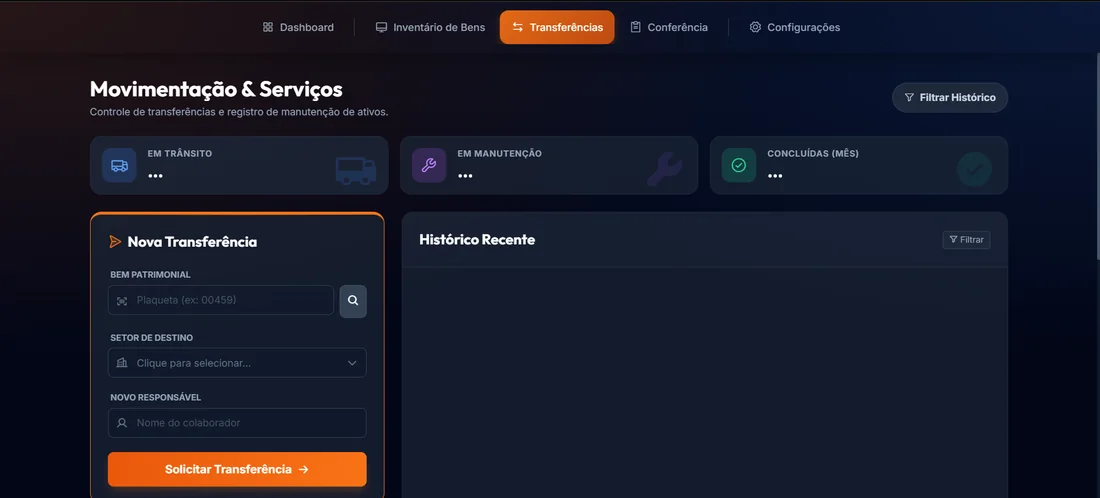
Task: Click the person icon in Novo Responsável field
Action: 122,423
